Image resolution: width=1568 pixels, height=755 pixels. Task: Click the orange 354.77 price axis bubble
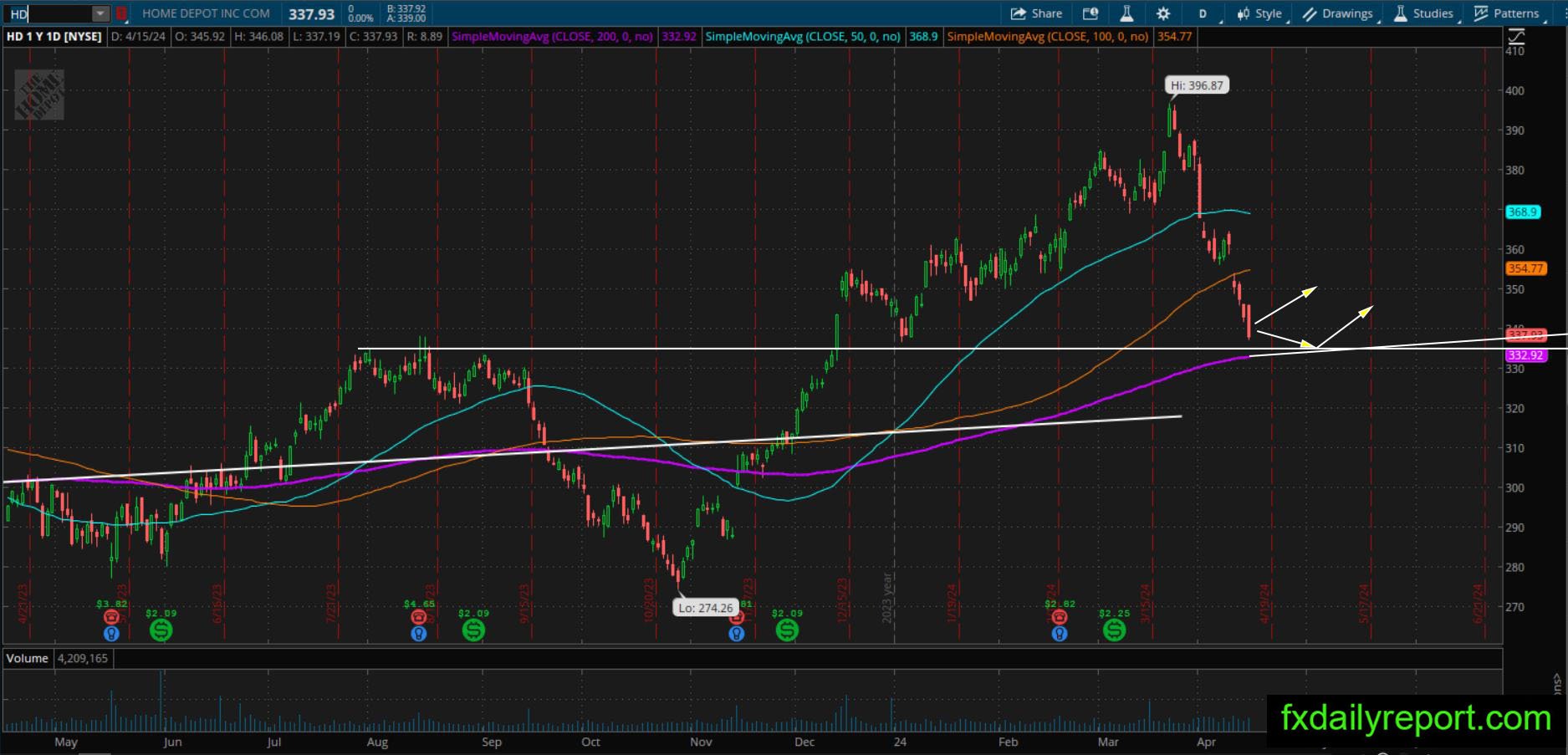1525,268
